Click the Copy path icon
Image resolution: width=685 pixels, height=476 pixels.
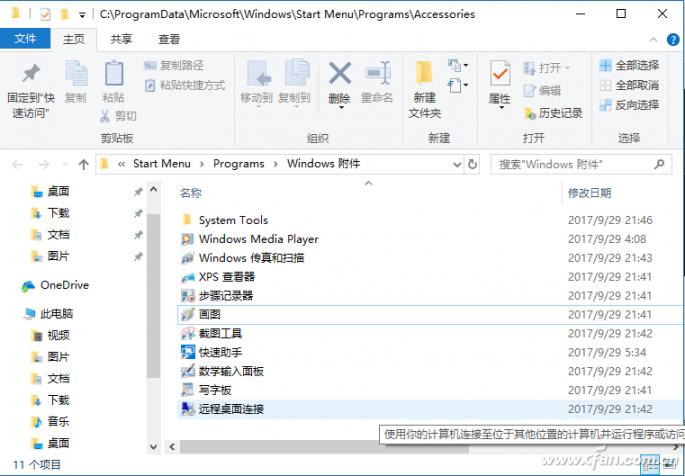[x=150, y=66]
